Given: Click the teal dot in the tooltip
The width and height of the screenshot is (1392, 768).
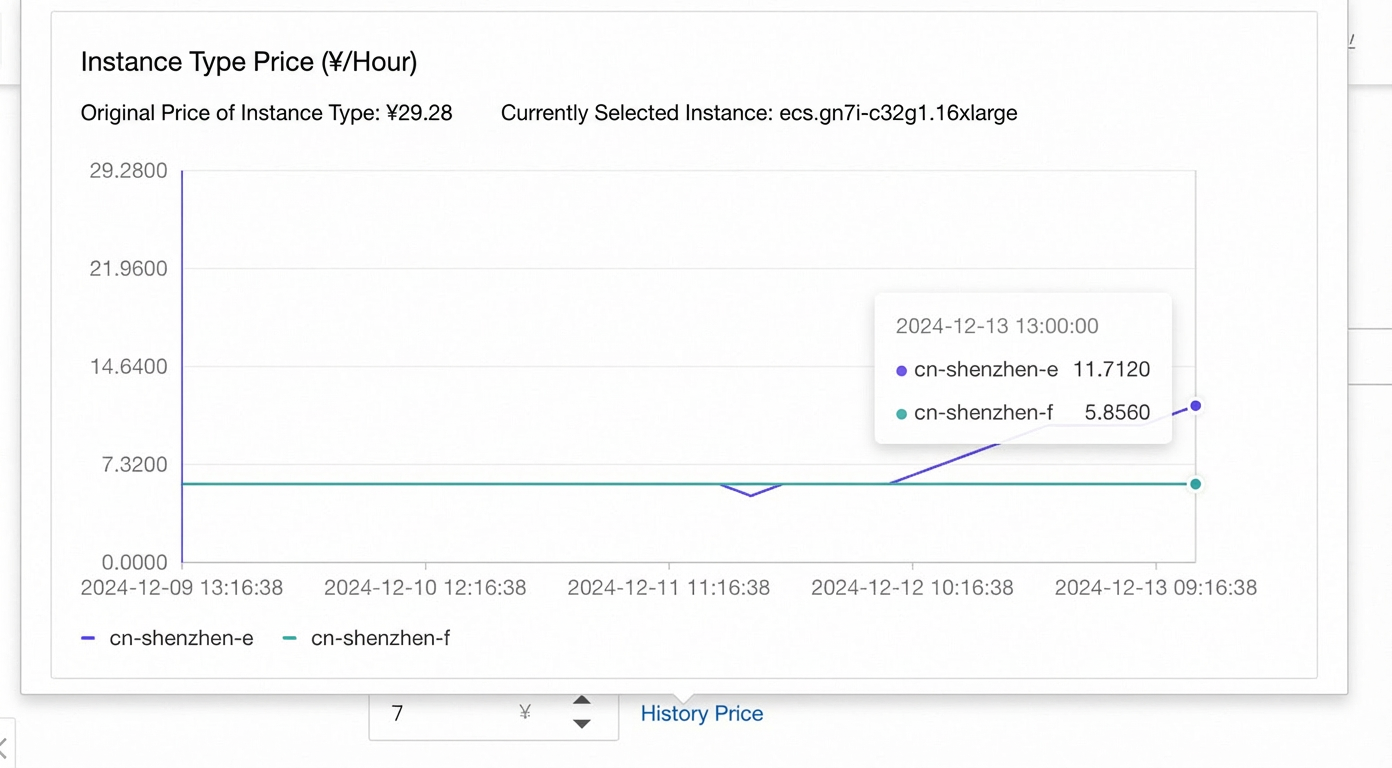Looking at the screenshot, I should [901, 414].
